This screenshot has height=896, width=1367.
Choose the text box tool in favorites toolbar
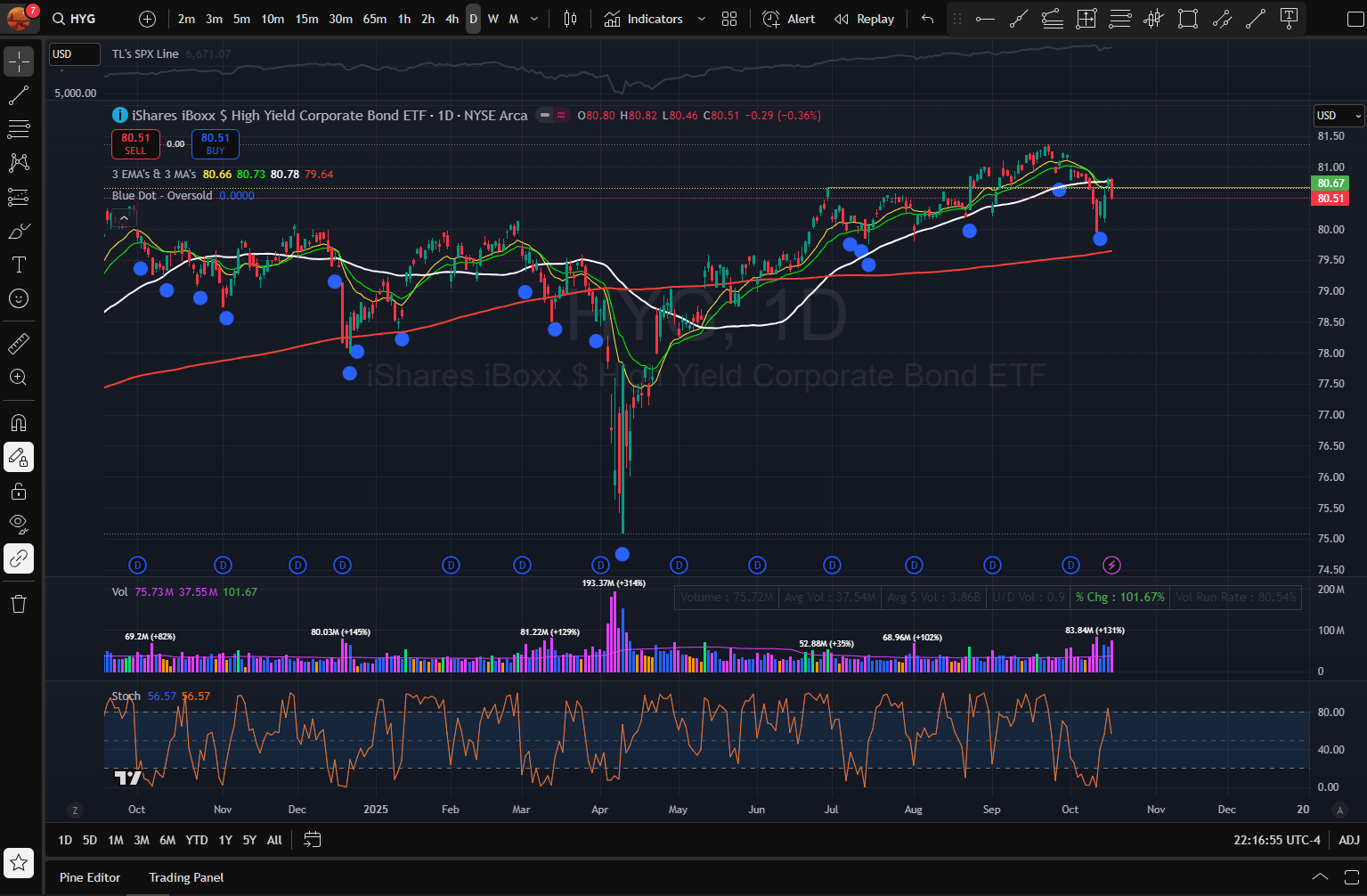pos(1289,19)
